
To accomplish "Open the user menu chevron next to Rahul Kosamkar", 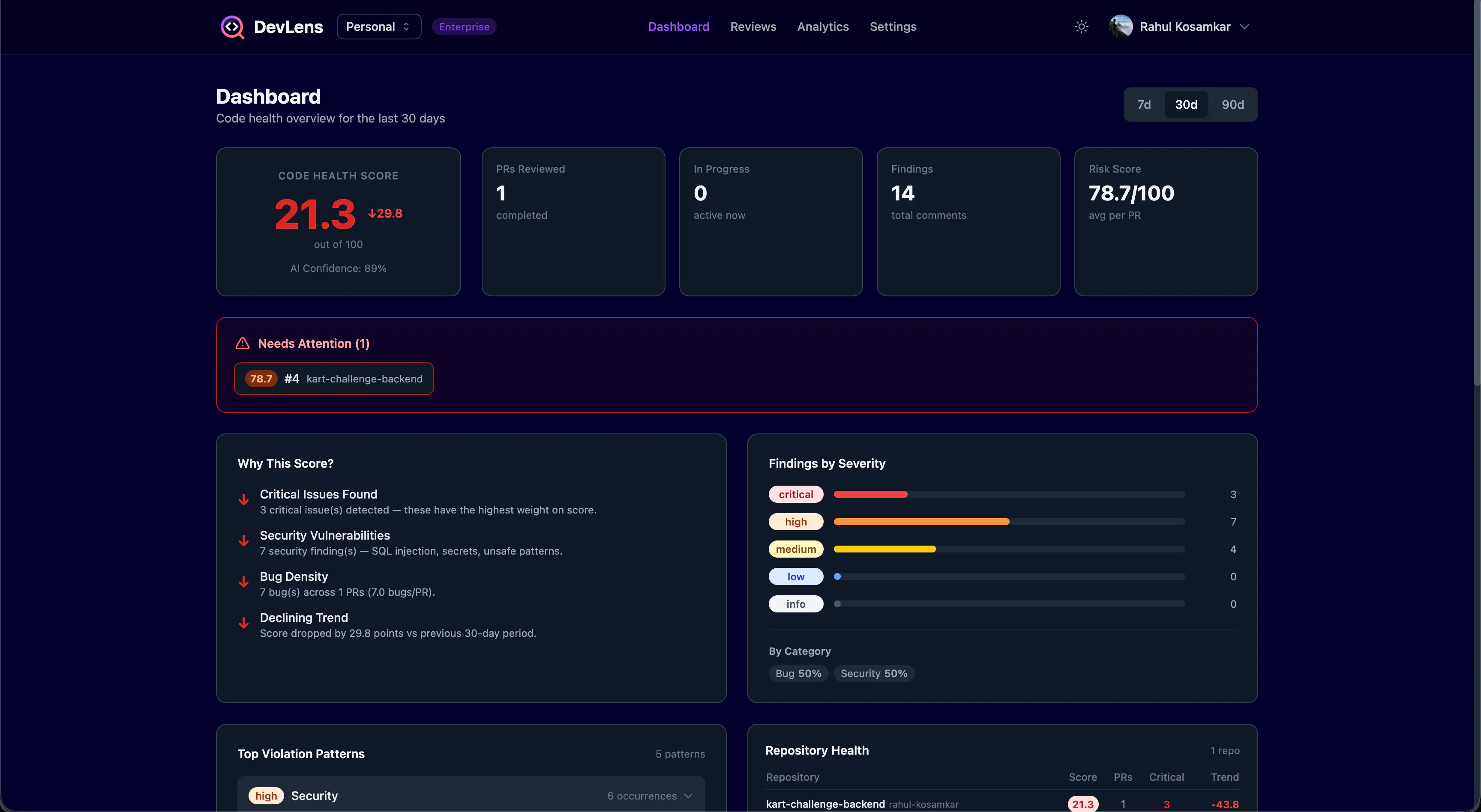I will pos(1244,27).
